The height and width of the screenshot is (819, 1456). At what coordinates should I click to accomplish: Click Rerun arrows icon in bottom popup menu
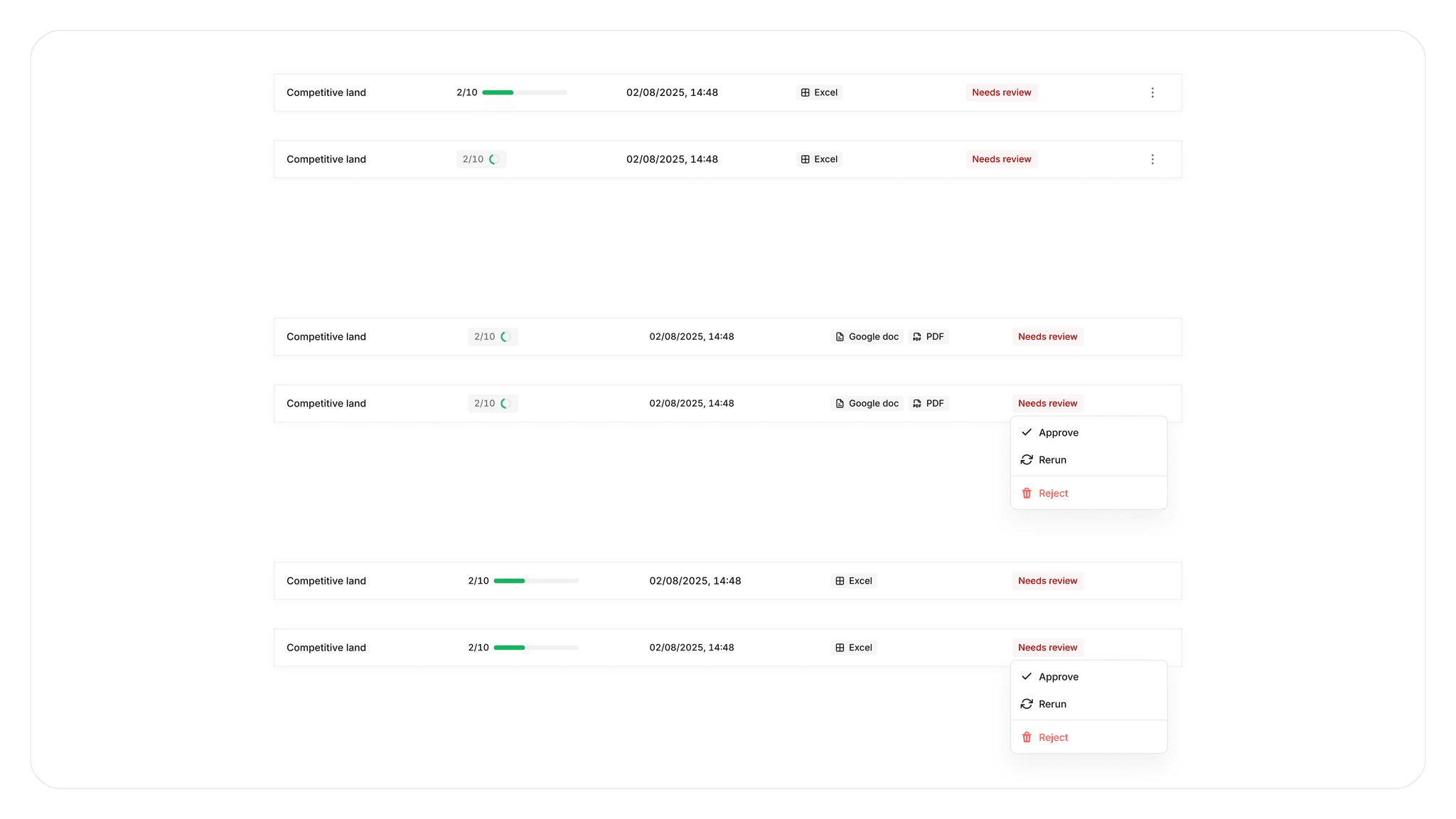point(1027,704)
